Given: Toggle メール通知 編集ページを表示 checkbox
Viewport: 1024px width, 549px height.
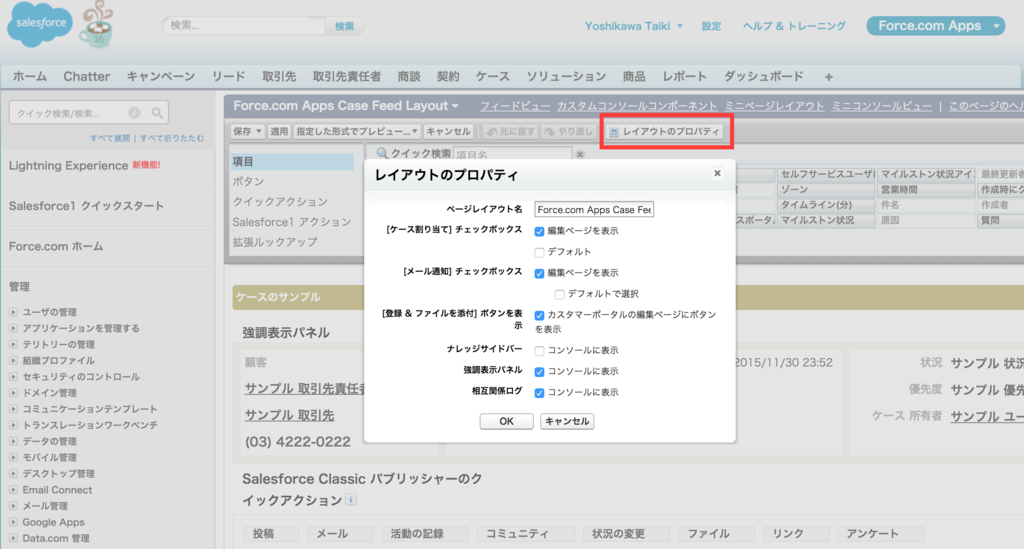Looking at the screenshot, I should coord(539,273).
